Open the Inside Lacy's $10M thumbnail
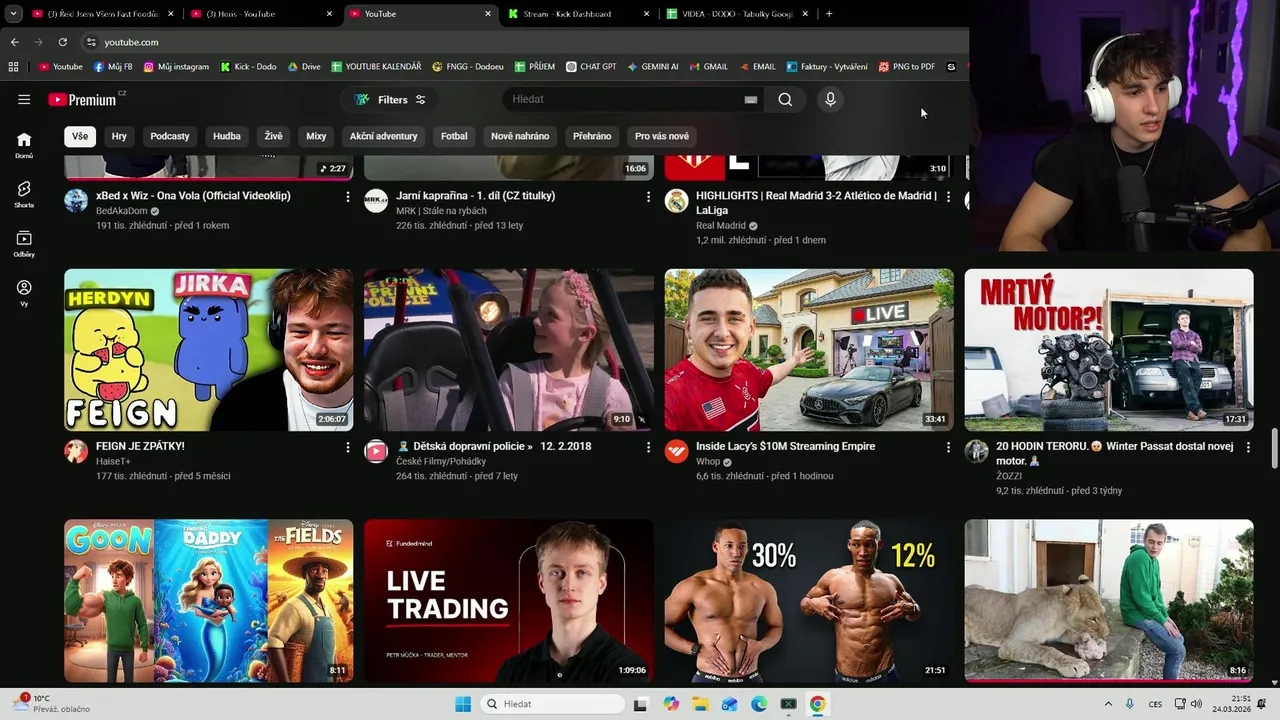This screenshot has height=720, width=1280. pos(809,350)
